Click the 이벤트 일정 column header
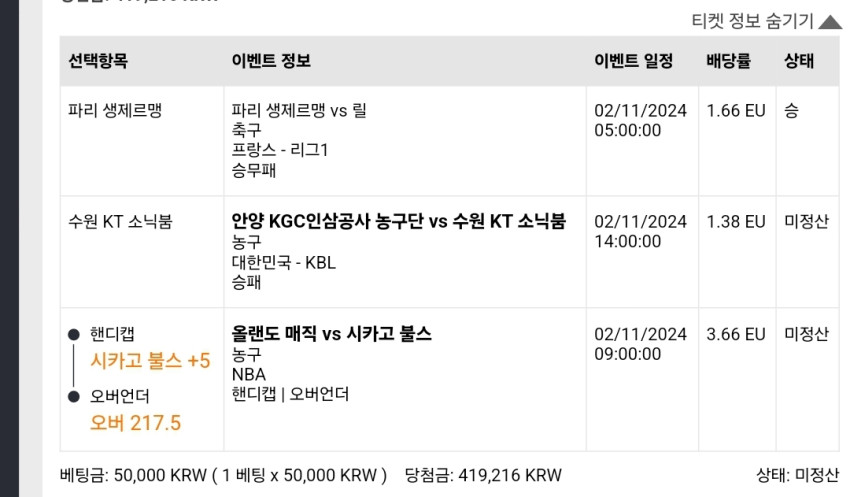Image resolution: width=850 pixels, height=497 pixels. click(634, 60)
